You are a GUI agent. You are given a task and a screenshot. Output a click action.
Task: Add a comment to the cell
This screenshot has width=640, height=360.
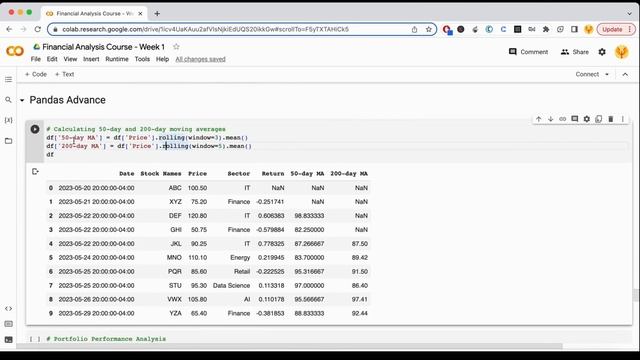pyautogui.click(x=575, y=119)
